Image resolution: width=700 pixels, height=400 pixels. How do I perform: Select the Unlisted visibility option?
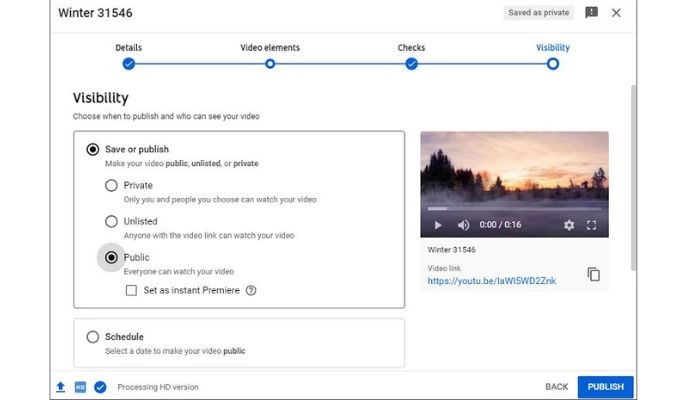(x=111, y=221)
